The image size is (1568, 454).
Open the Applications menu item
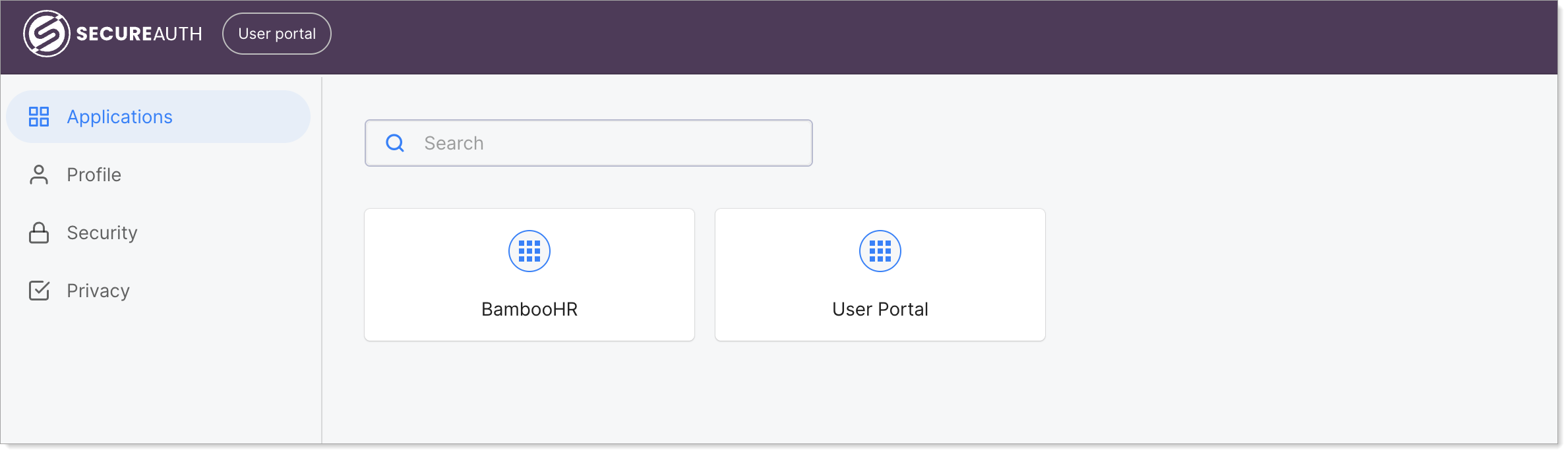coord(158,117)
